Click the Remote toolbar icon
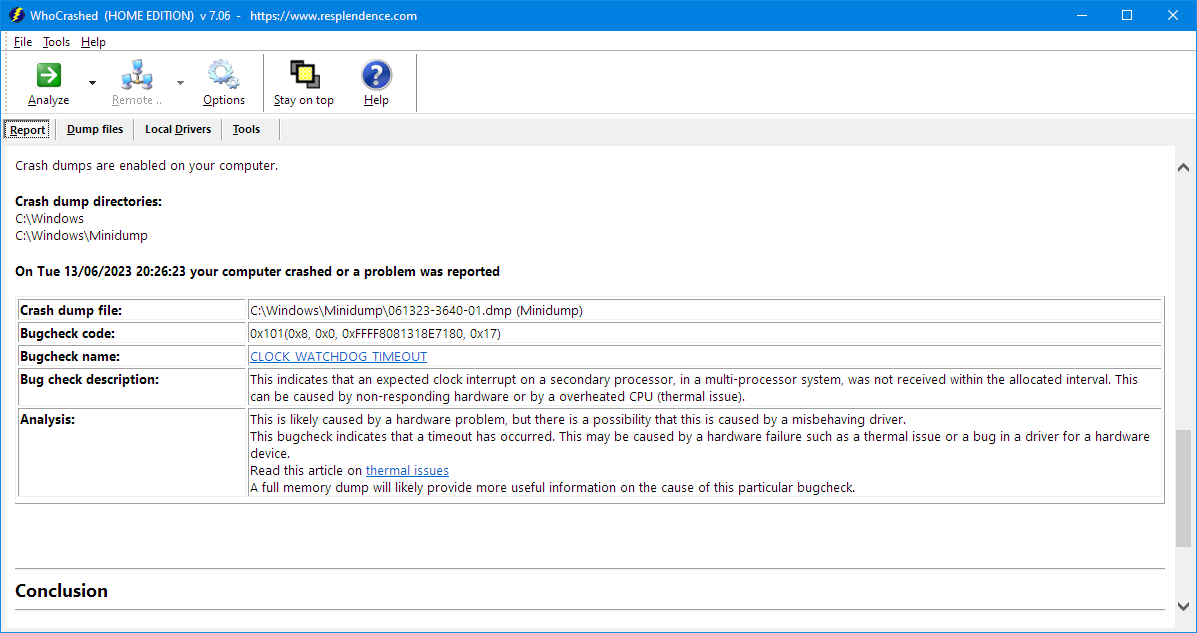Screen dimensions: 1197x633 [x=137, y=76]
